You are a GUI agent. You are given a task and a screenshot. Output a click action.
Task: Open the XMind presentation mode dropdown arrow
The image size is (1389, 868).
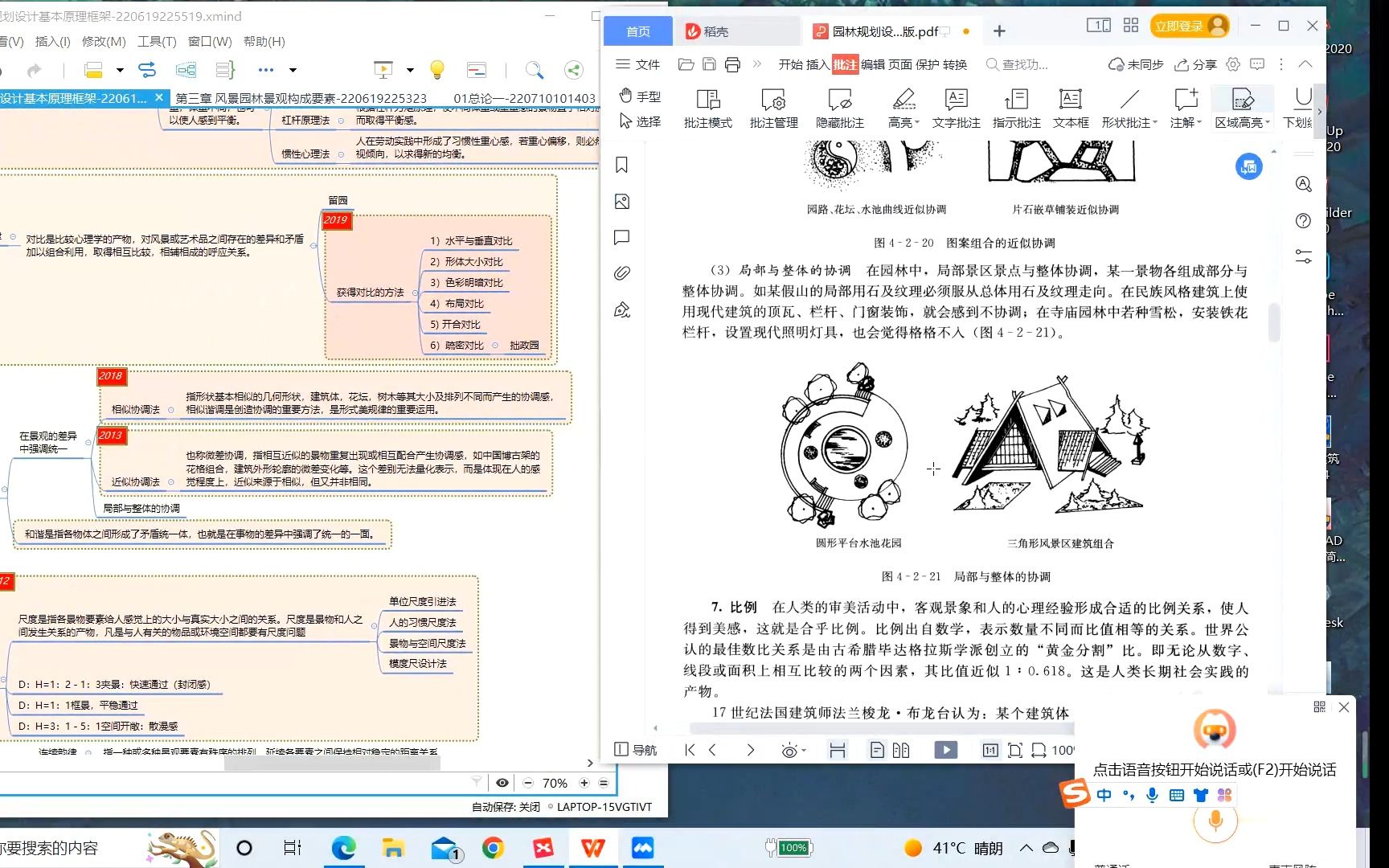tap(410, 70)
